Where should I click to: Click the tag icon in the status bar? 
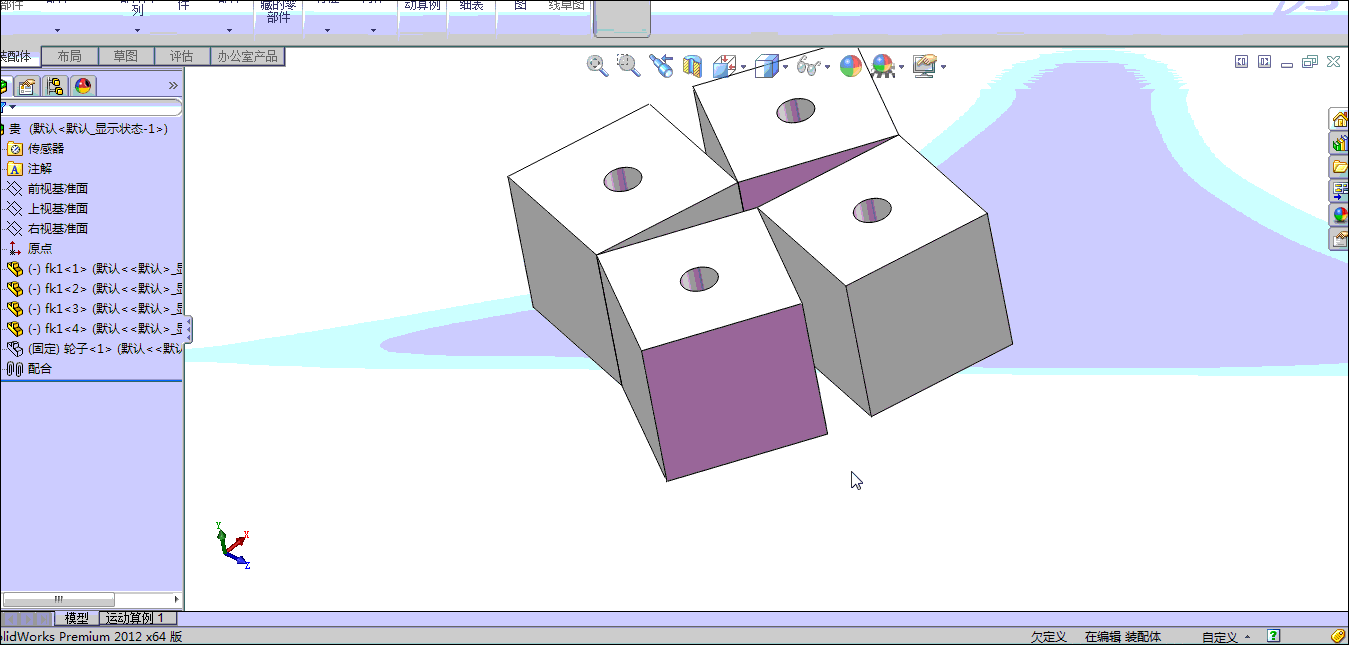point(1338,636)
